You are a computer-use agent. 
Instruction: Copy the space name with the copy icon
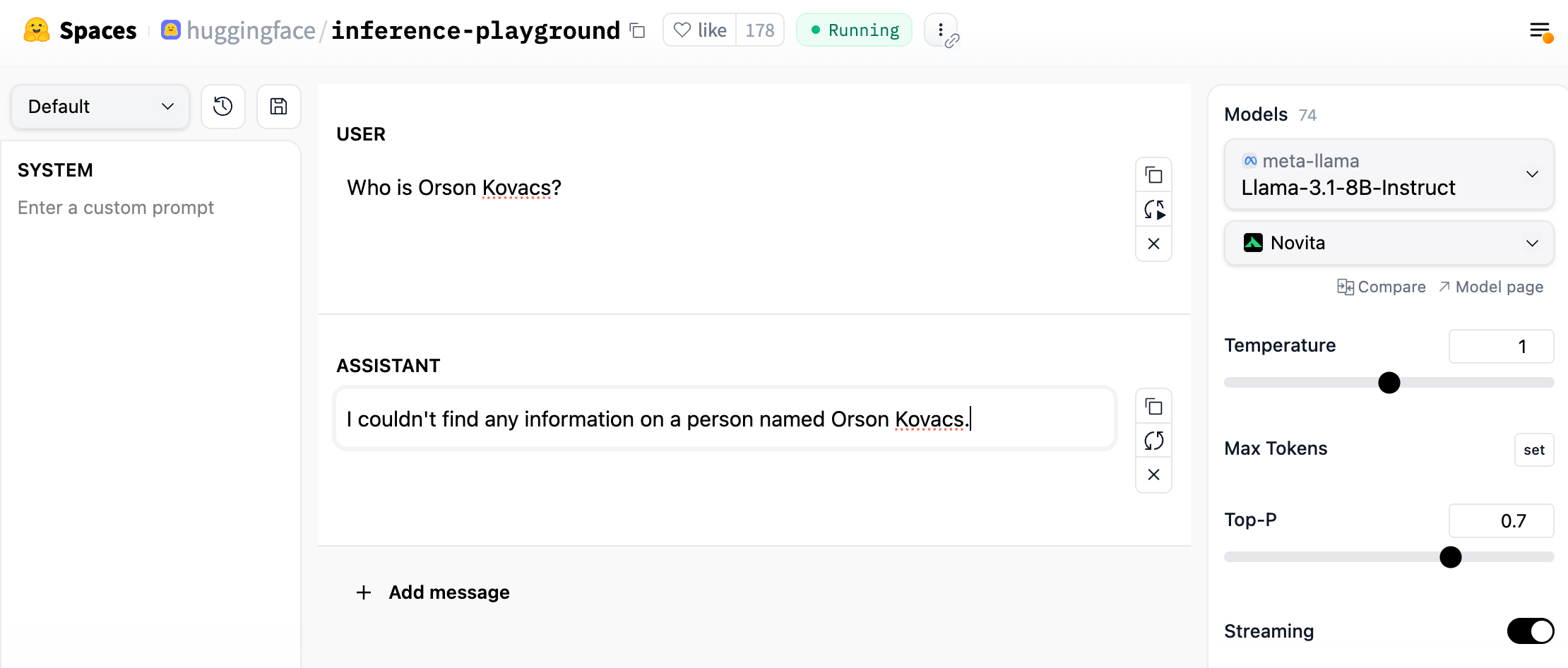(x=638, y=30)
